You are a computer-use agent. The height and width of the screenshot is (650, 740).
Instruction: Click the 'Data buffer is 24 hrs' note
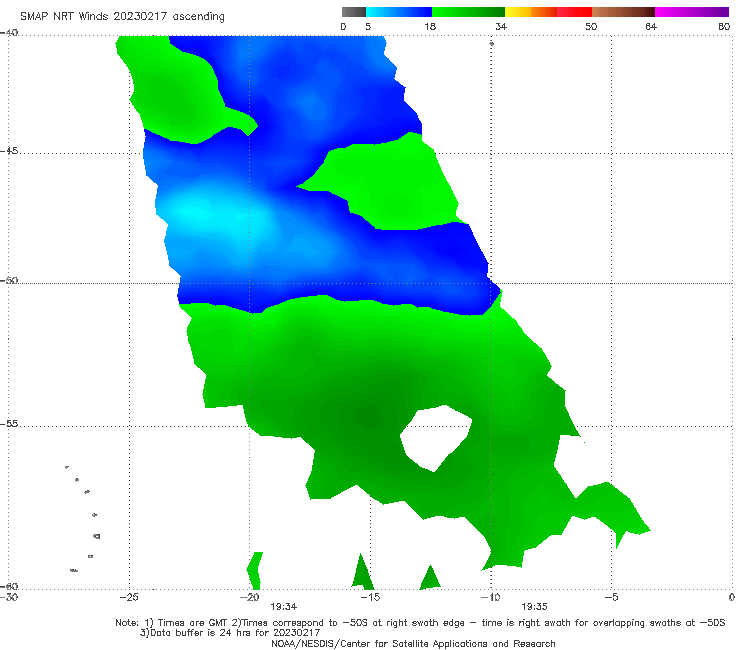(x=230, y=633)
